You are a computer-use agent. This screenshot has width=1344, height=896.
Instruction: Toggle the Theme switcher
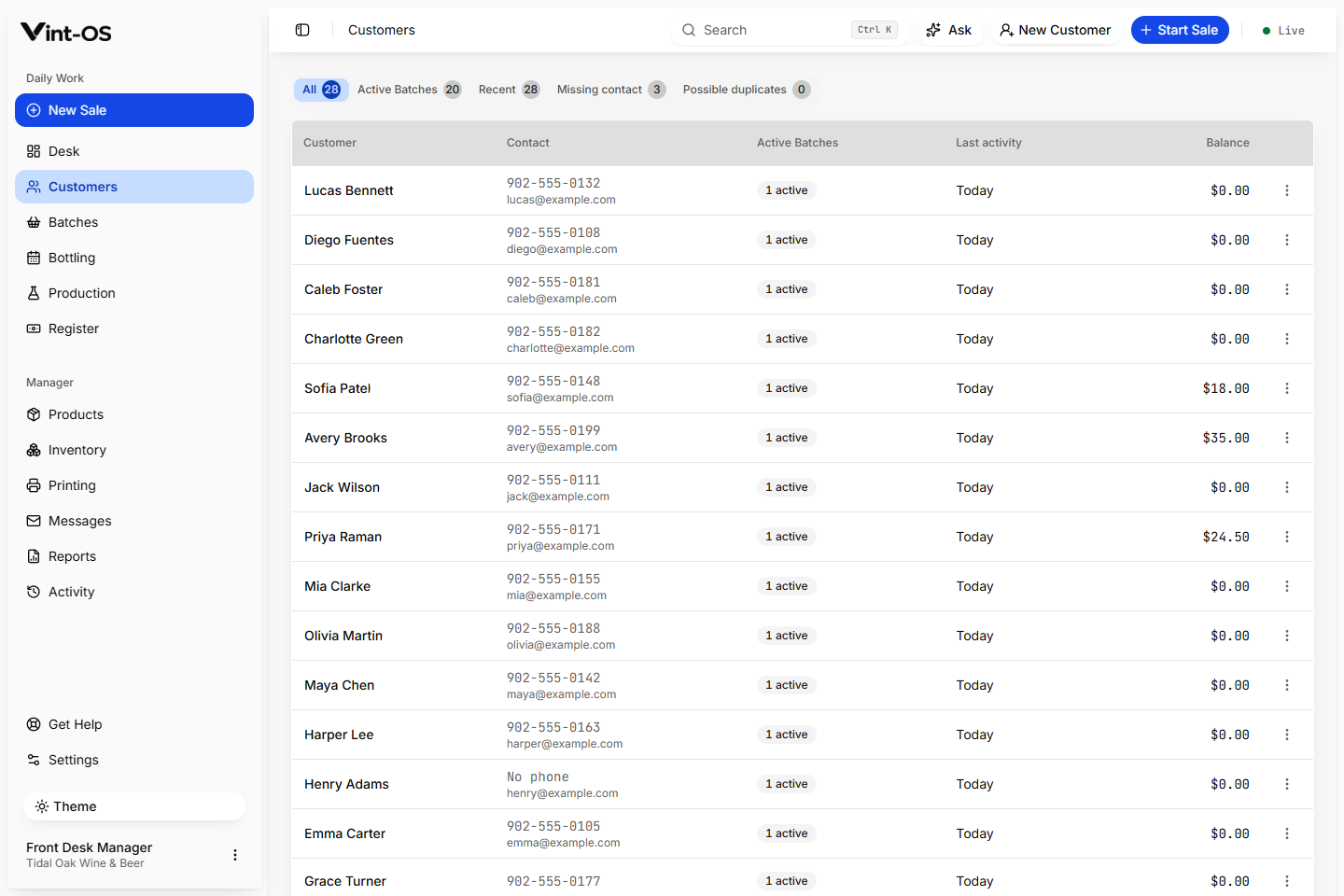(x=134, y=806)
